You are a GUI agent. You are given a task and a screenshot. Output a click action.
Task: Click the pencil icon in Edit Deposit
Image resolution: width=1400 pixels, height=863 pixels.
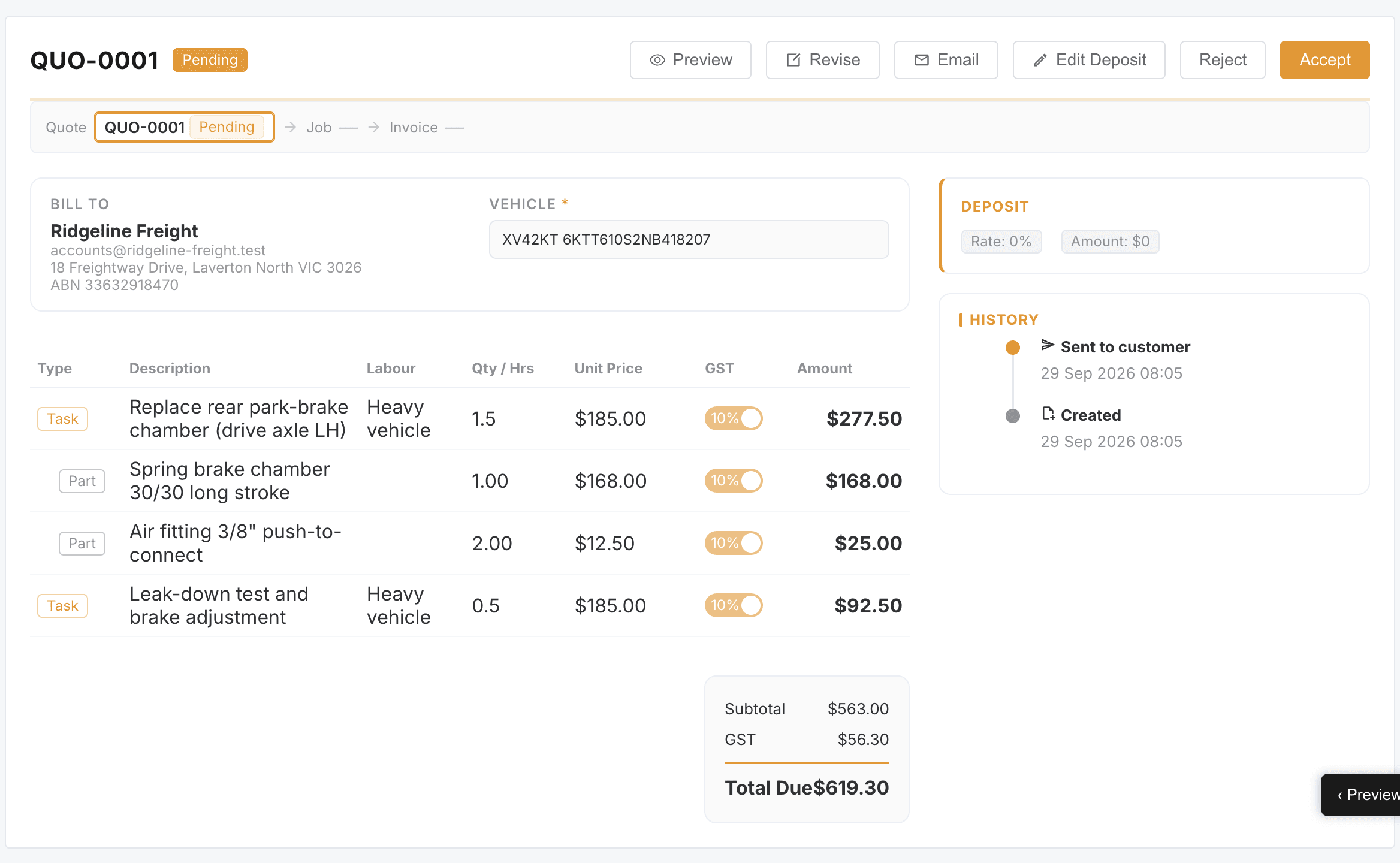point(1040,60)
